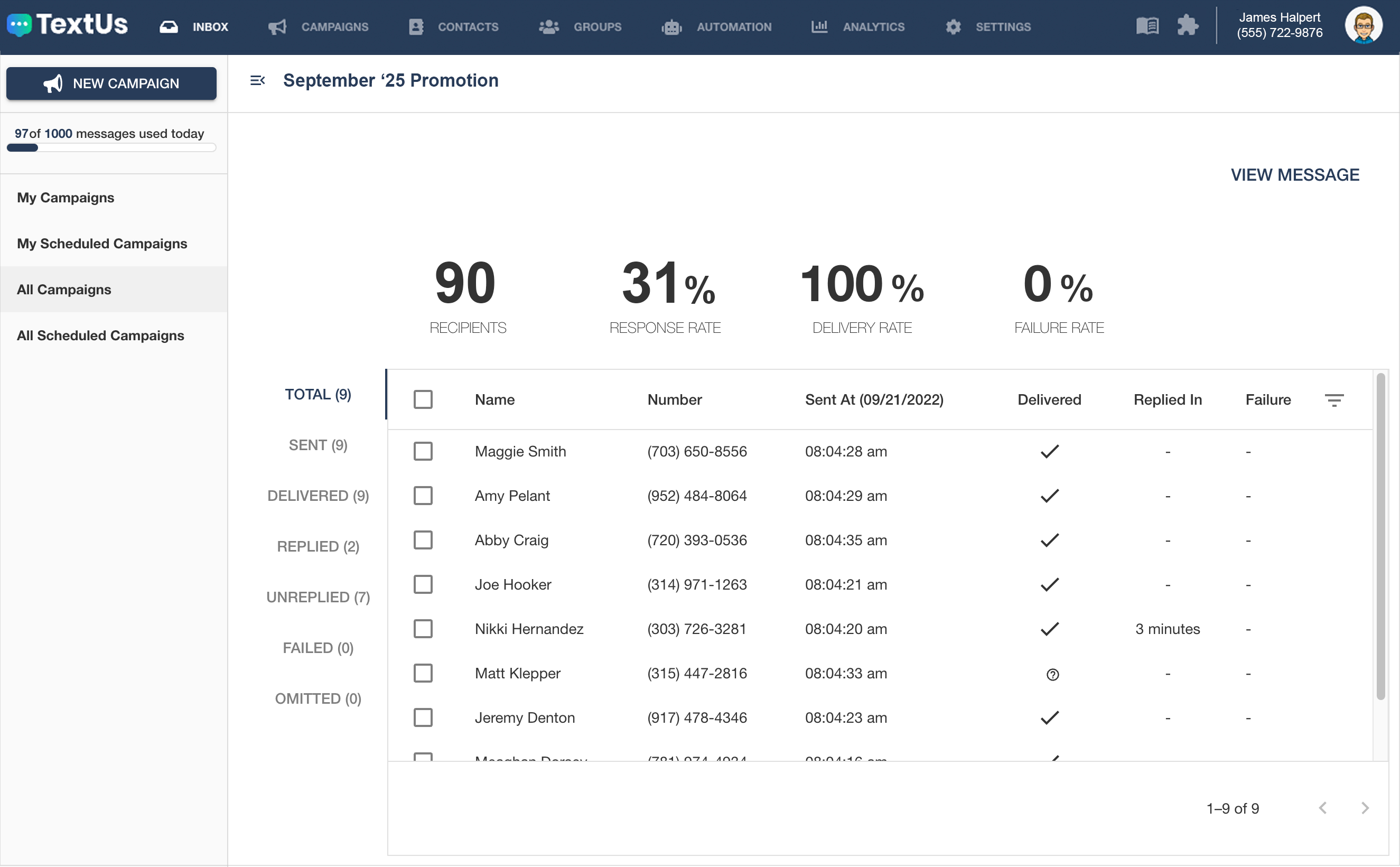Screen dimensions: 1400x867
Task: Click the unknown delivery status icon for Matt Klepper
Action: [1052, 674]
